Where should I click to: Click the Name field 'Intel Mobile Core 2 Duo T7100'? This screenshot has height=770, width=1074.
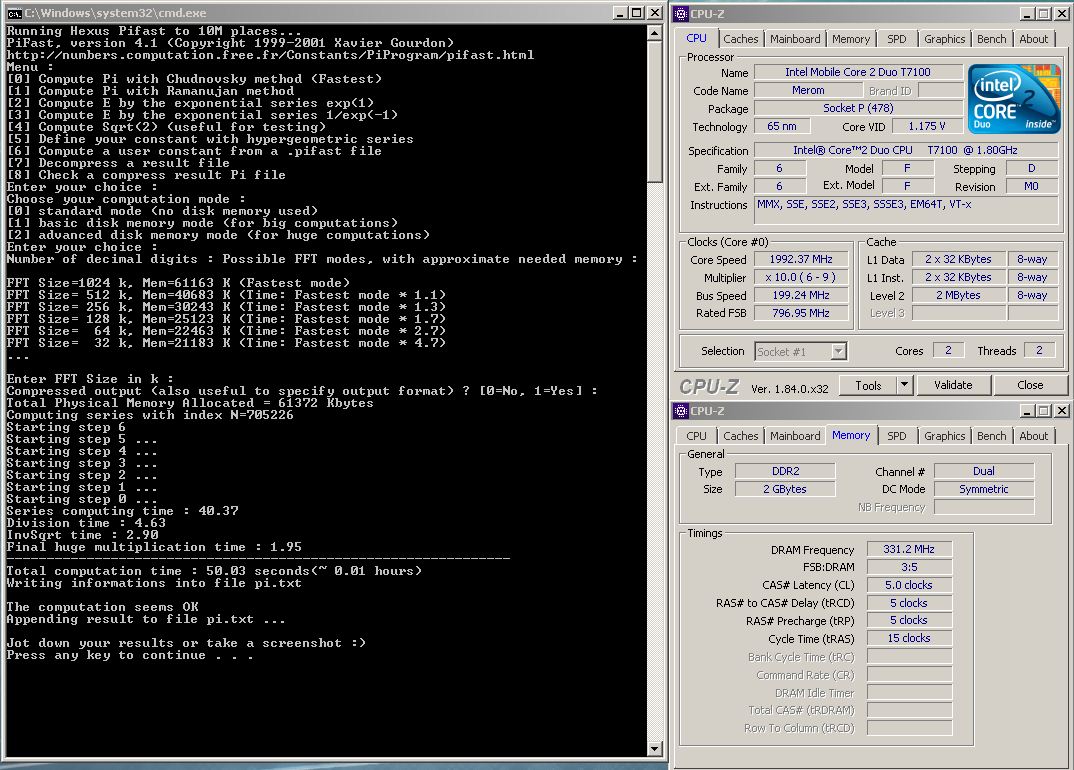[857, 72]
